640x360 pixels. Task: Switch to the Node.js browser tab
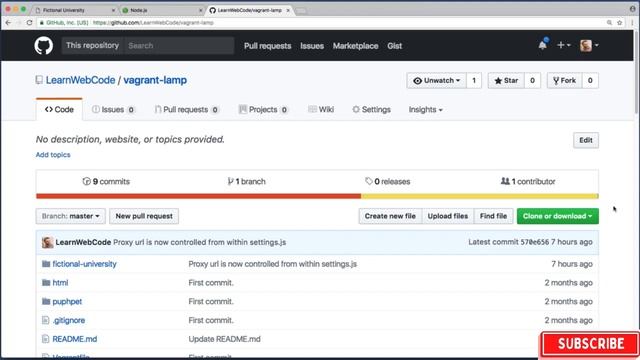tap(161, 10)
